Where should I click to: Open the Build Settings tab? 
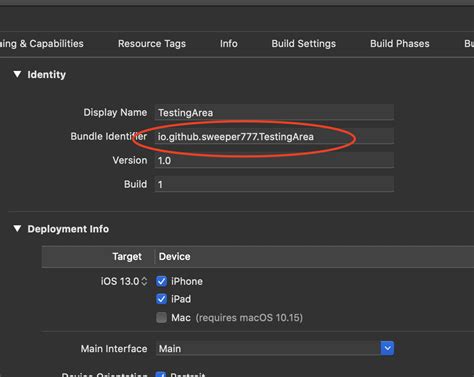coord(304,44)
